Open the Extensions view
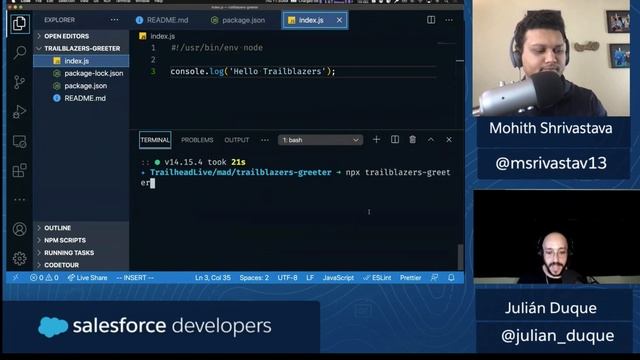Screen dimensions: 640x360 19,170
